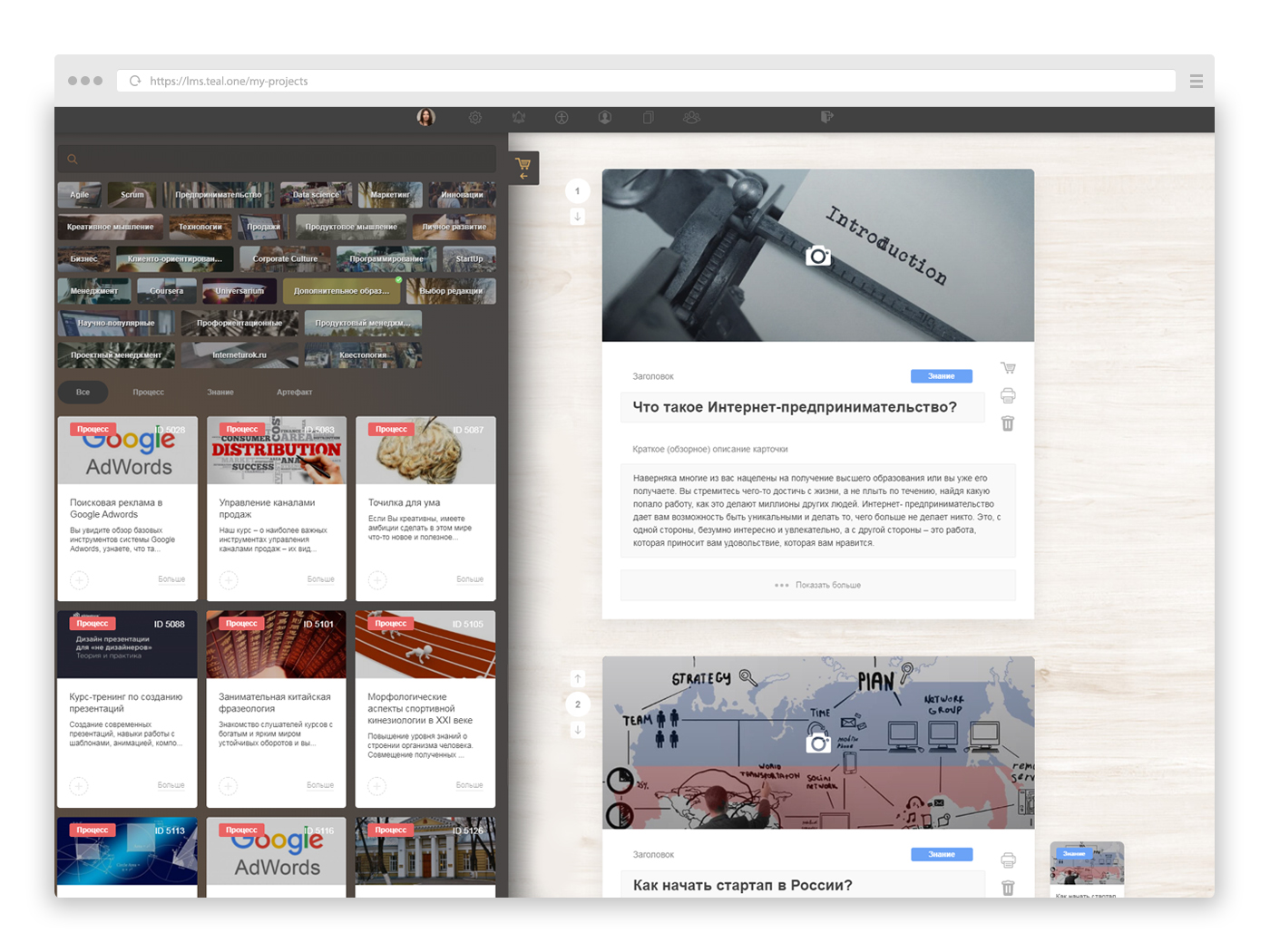This screenshot has height=952, width=1270.
Task: Add 'Точилка для ума' course
Action: click(x=377, y=580)
